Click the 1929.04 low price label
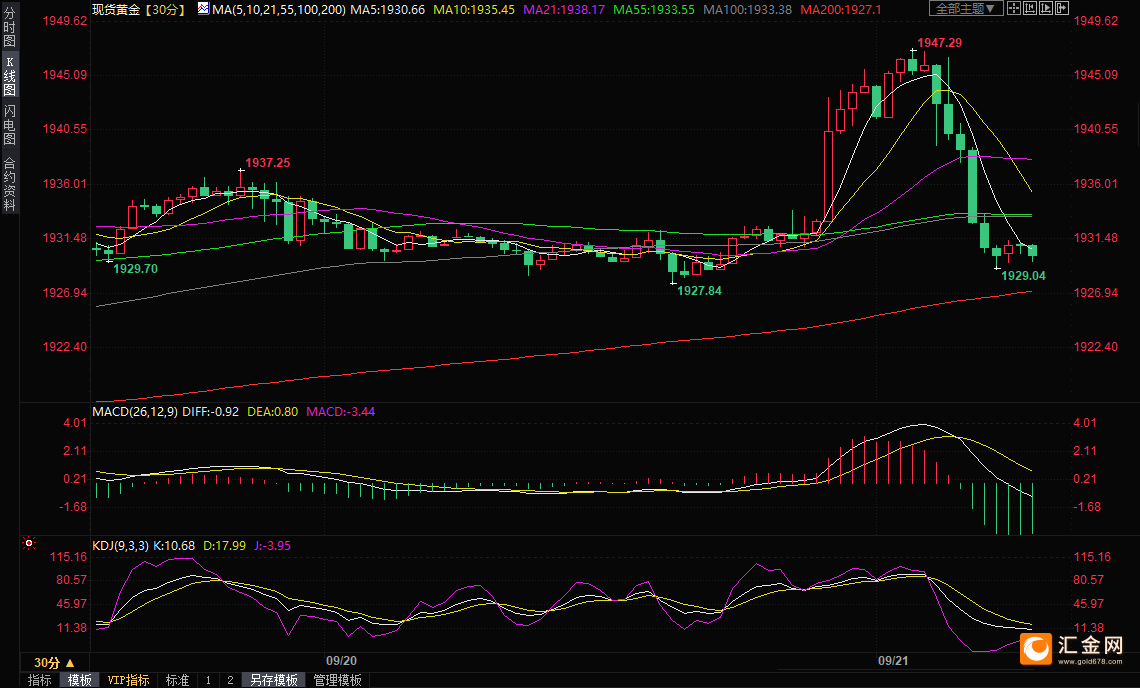 [x=1023, y=276]
